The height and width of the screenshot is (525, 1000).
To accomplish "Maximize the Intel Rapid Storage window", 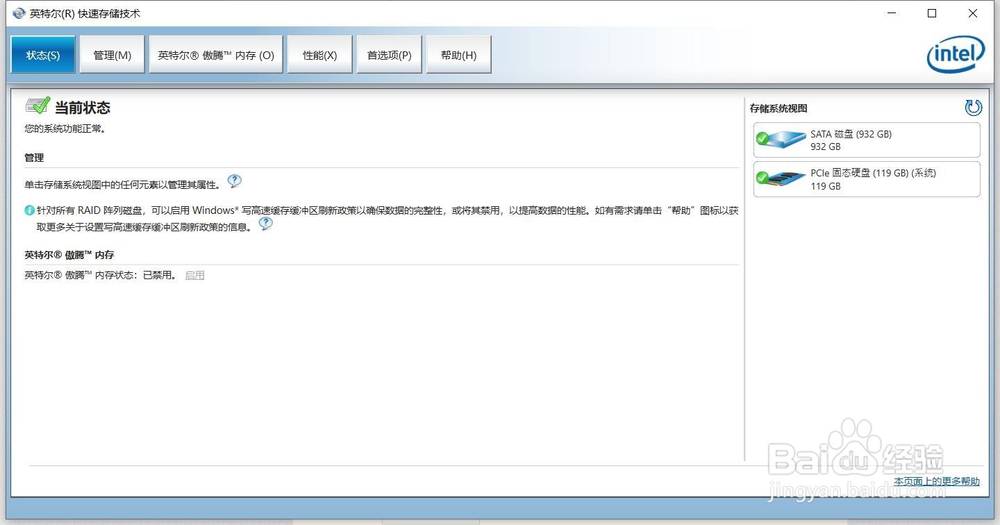I will (x=932, y=13).
